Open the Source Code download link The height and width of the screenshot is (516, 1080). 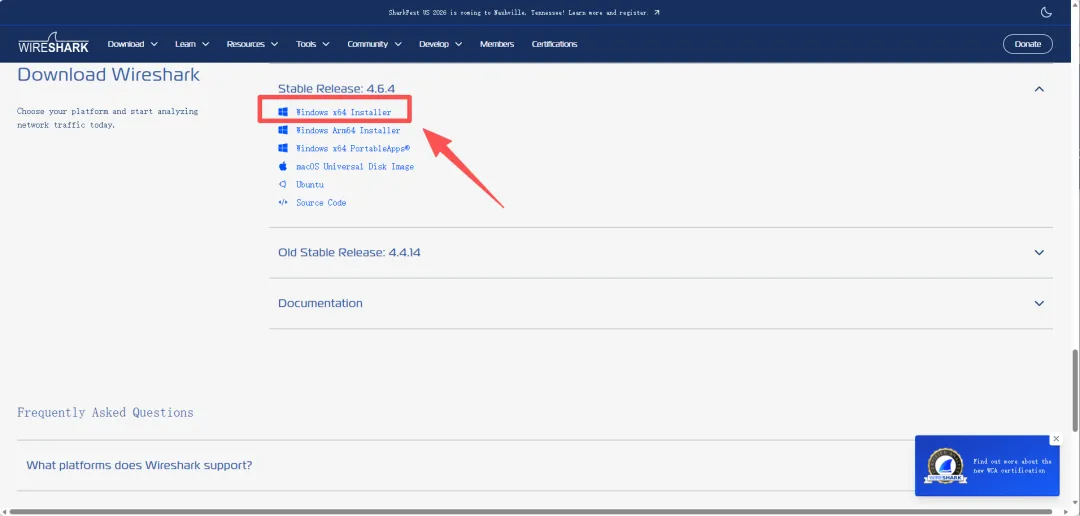321,203
